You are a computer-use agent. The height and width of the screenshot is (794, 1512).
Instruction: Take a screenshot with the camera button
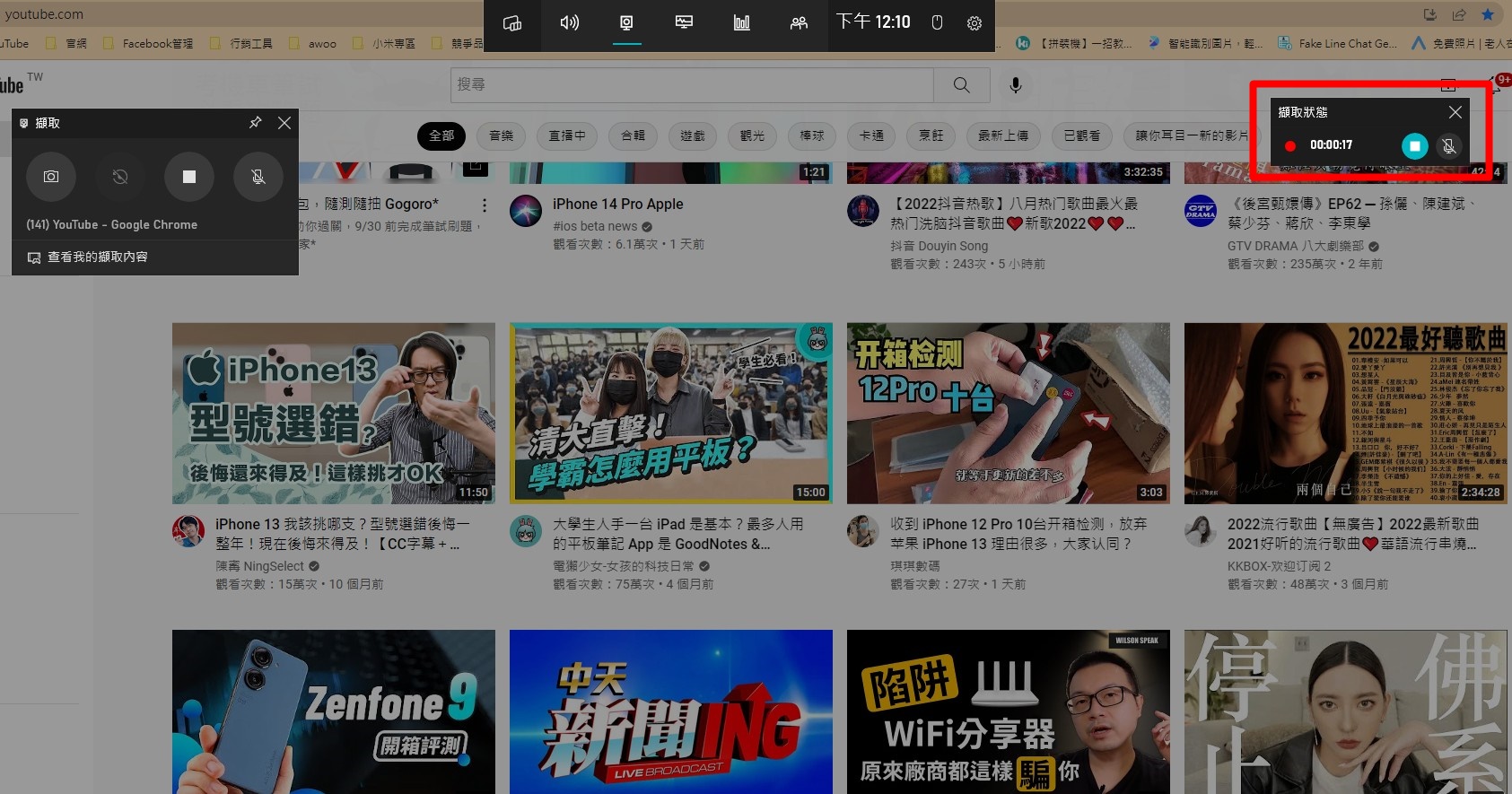(x=51, y=177)
